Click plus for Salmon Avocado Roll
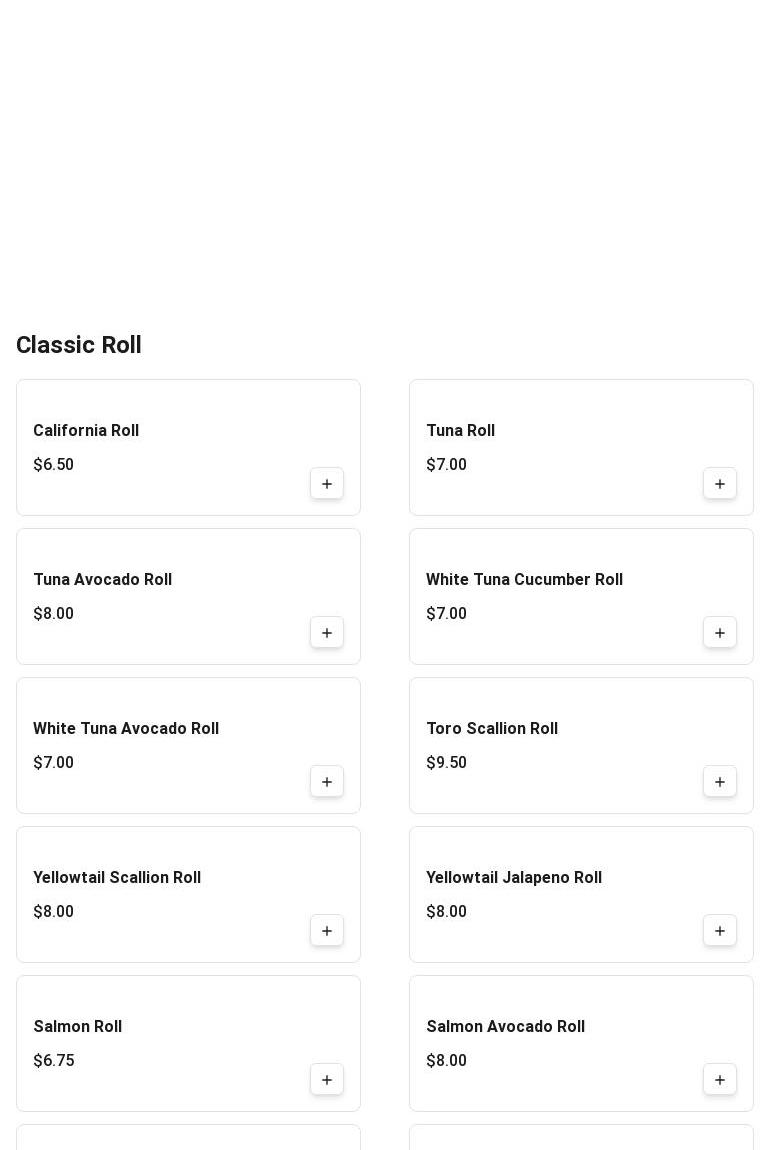Image resolution: width=770 pixels, height=1150 pixels. click(720, 1080)
